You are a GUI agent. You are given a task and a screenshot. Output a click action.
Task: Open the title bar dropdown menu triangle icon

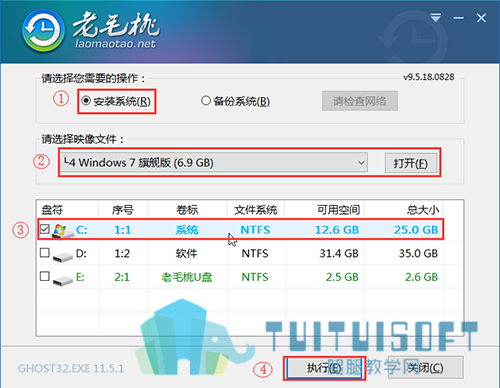[436, 18]
